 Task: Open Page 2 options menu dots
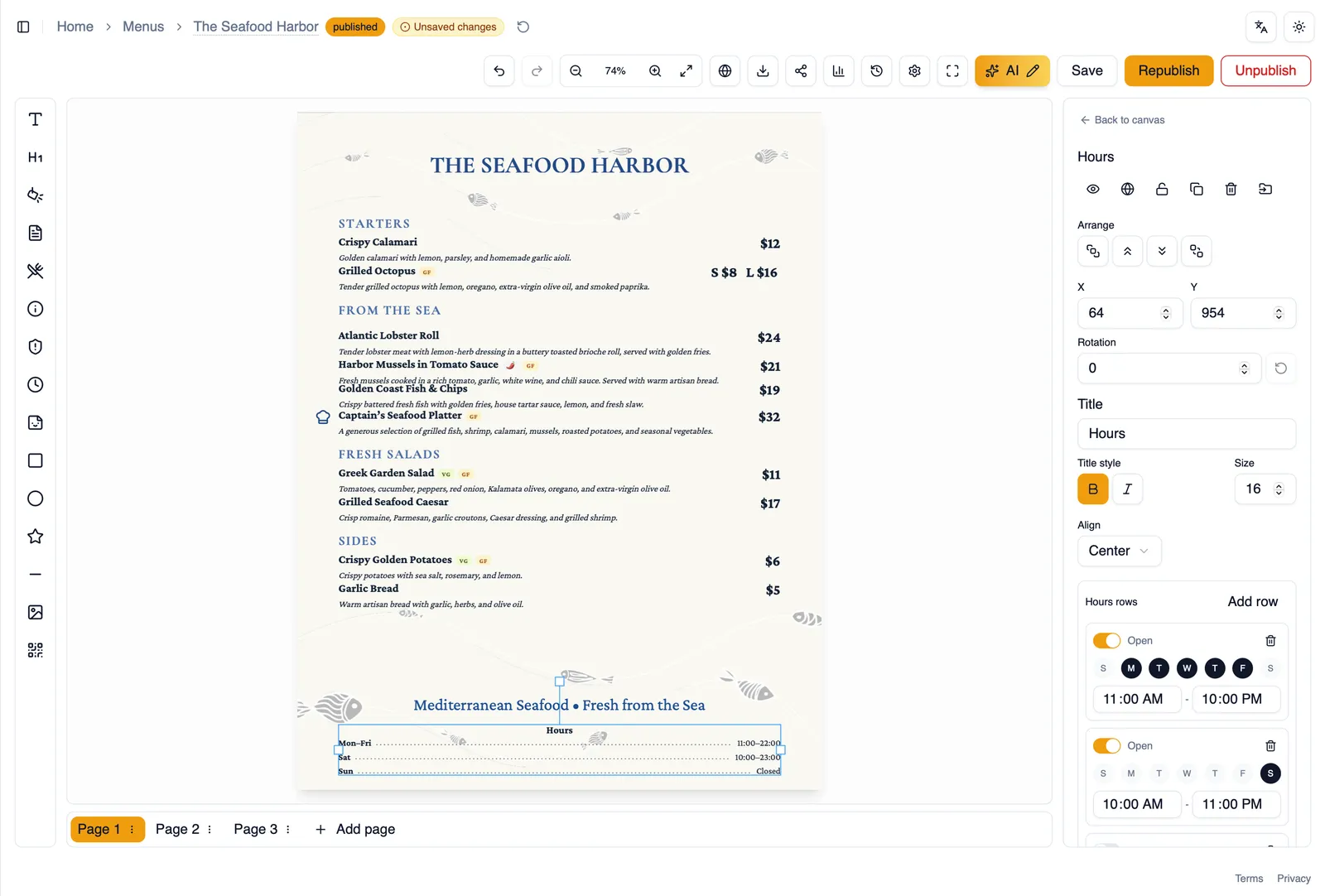[x=210, y=830]
